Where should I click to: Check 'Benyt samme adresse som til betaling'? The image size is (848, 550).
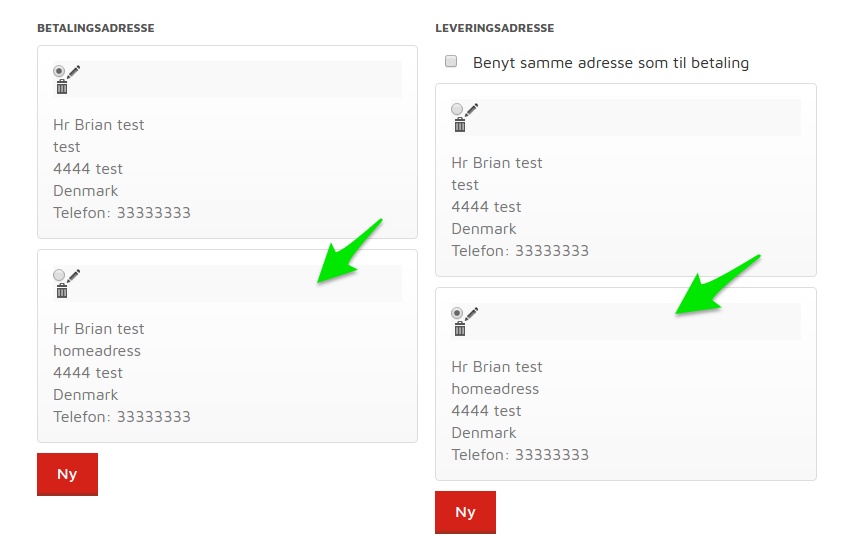(x=450, y=61)
